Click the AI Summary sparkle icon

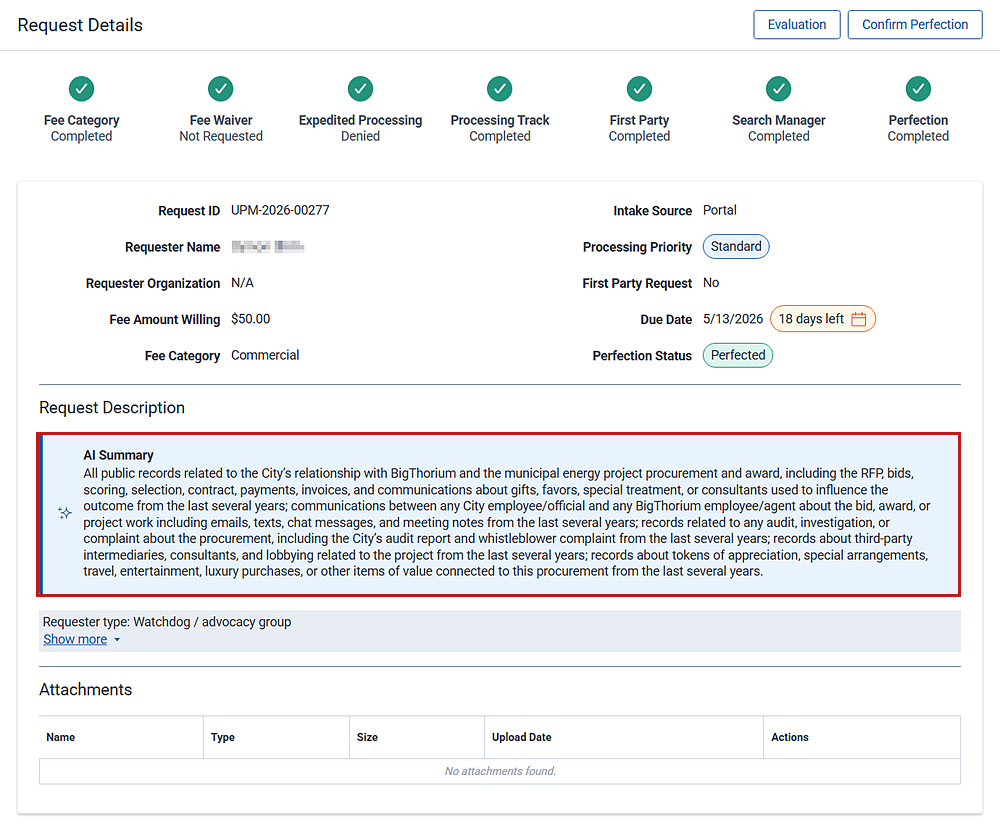64,513
